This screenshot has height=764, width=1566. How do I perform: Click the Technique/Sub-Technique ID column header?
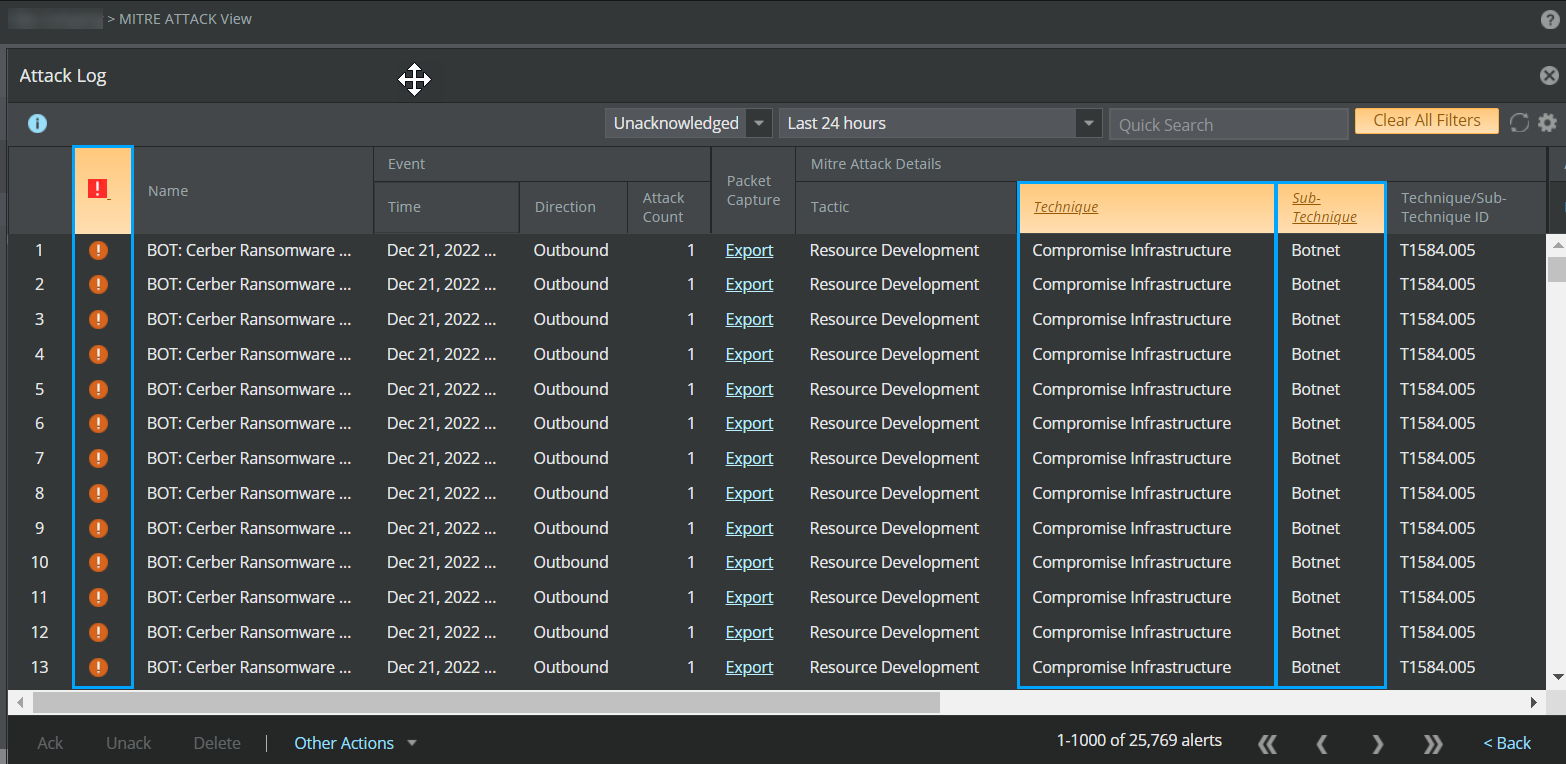(1466, 207)
